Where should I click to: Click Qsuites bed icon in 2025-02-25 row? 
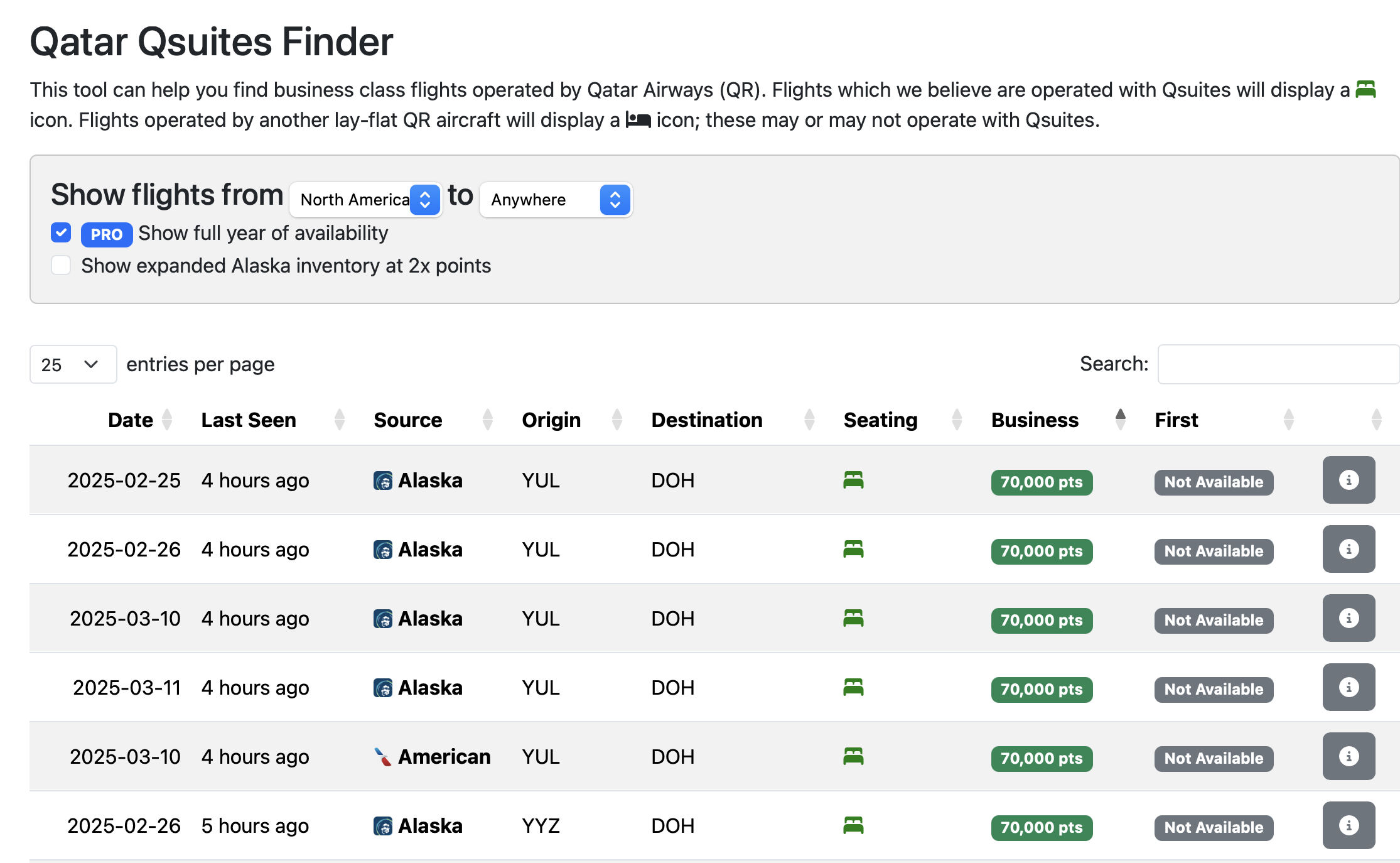[853, 480]
